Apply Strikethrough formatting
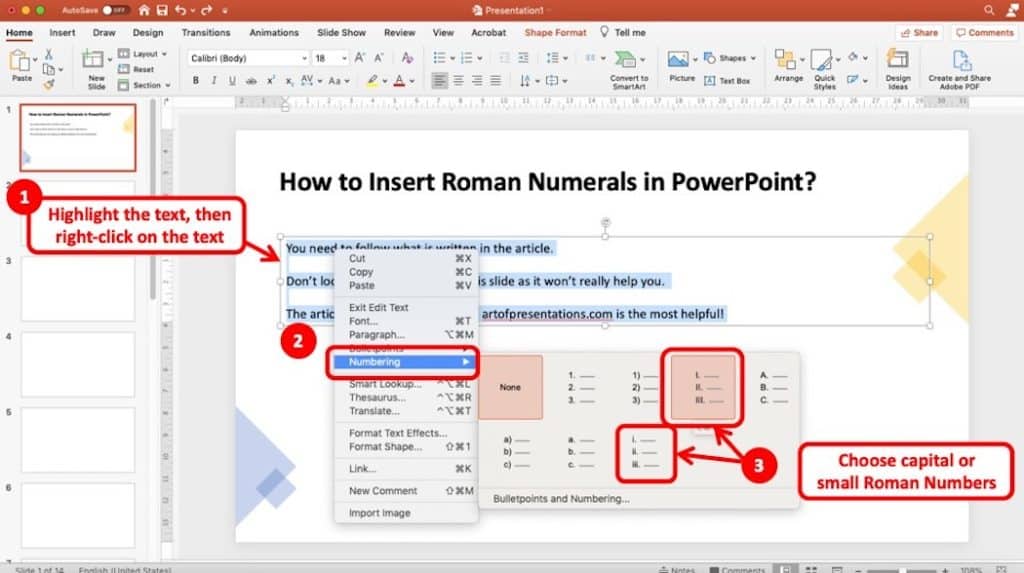 251,80
